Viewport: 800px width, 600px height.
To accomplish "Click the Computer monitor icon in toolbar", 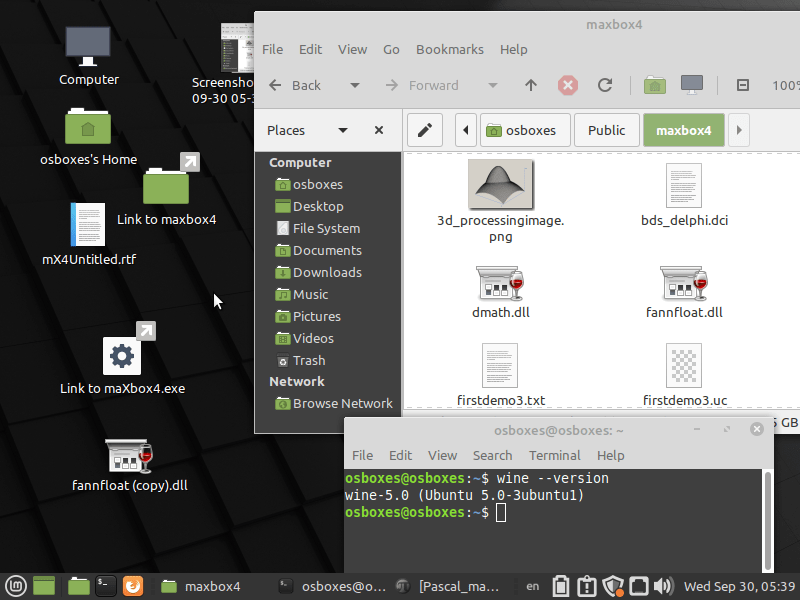I will [691, 85].
